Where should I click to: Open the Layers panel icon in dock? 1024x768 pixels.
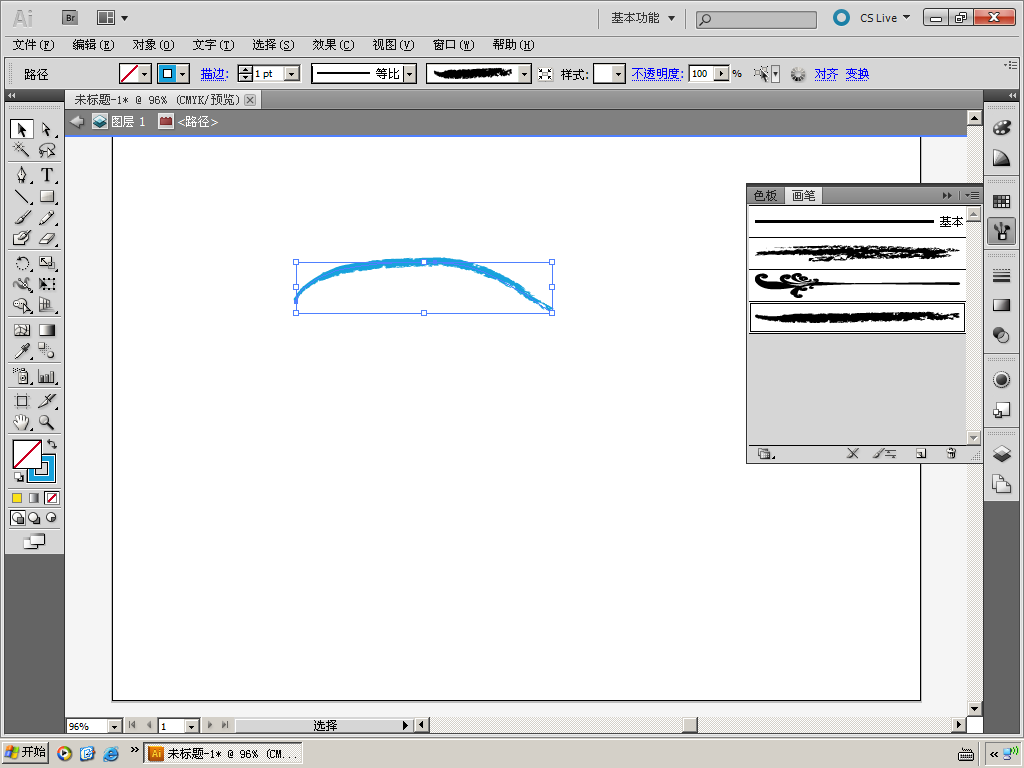click(1001, 453)
